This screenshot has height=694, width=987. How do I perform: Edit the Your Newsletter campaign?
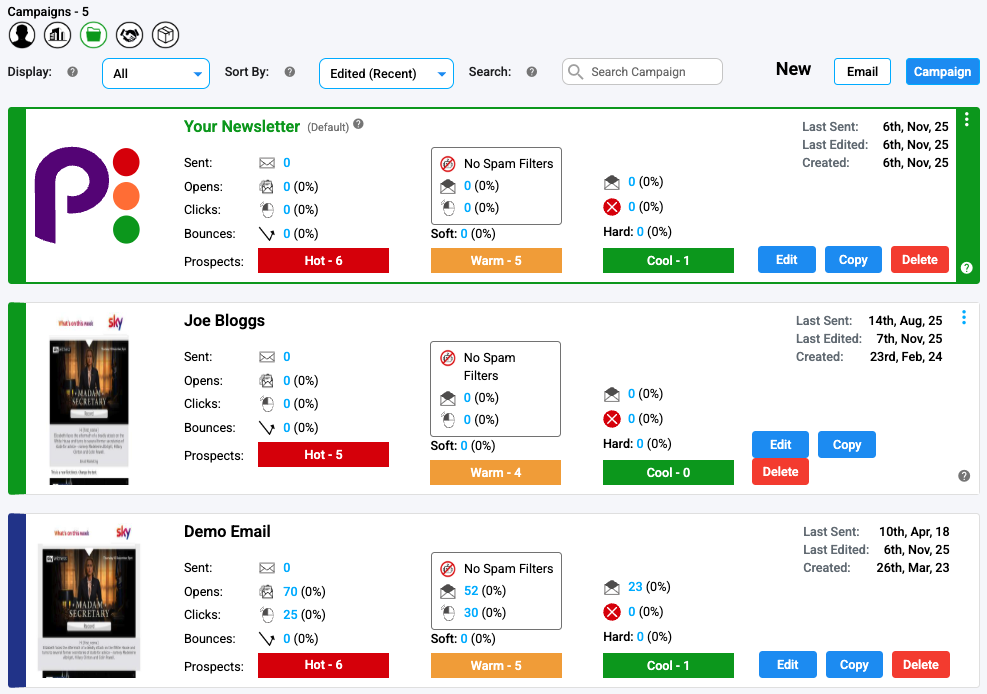coord(787,259)
